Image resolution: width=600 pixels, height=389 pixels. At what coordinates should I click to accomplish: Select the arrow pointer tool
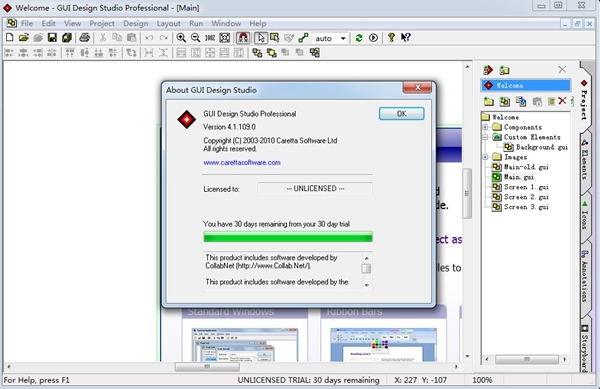tap(261, 37)
